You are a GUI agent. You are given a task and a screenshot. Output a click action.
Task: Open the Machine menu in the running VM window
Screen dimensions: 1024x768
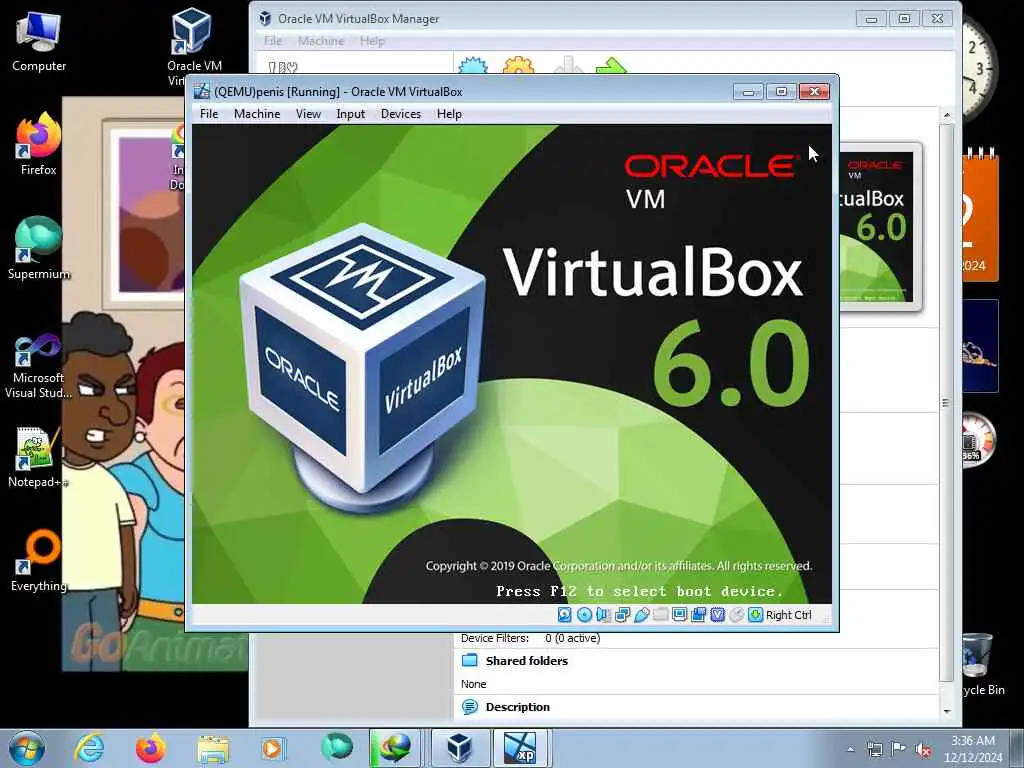click(x=257, y=114)
